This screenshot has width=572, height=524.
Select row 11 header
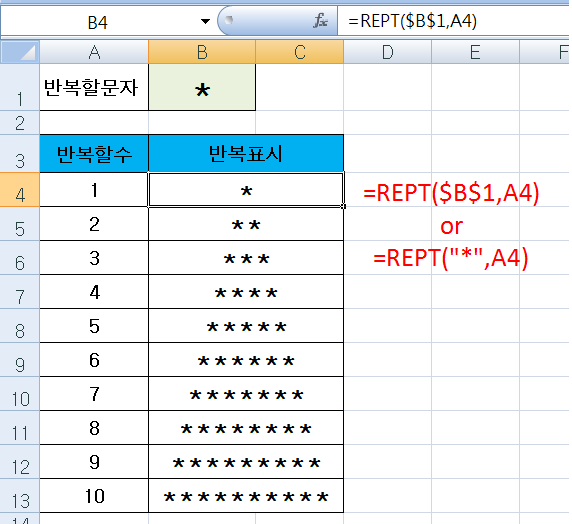[20, 427]
